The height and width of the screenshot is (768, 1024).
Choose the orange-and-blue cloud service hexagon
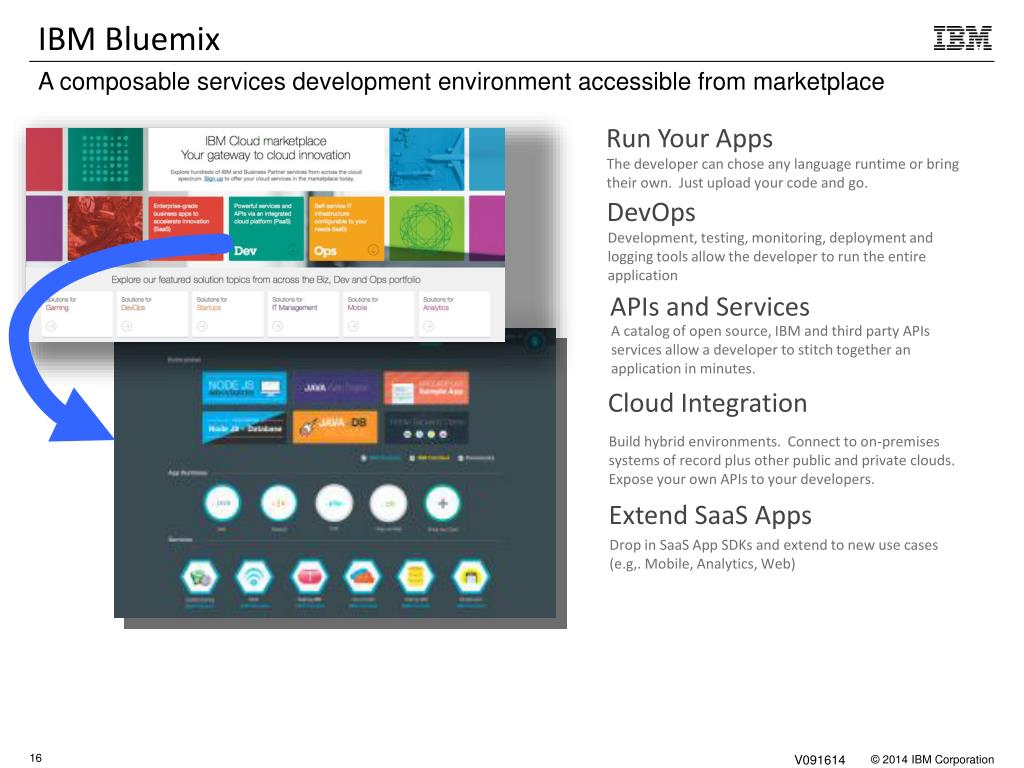click(362, 577)
